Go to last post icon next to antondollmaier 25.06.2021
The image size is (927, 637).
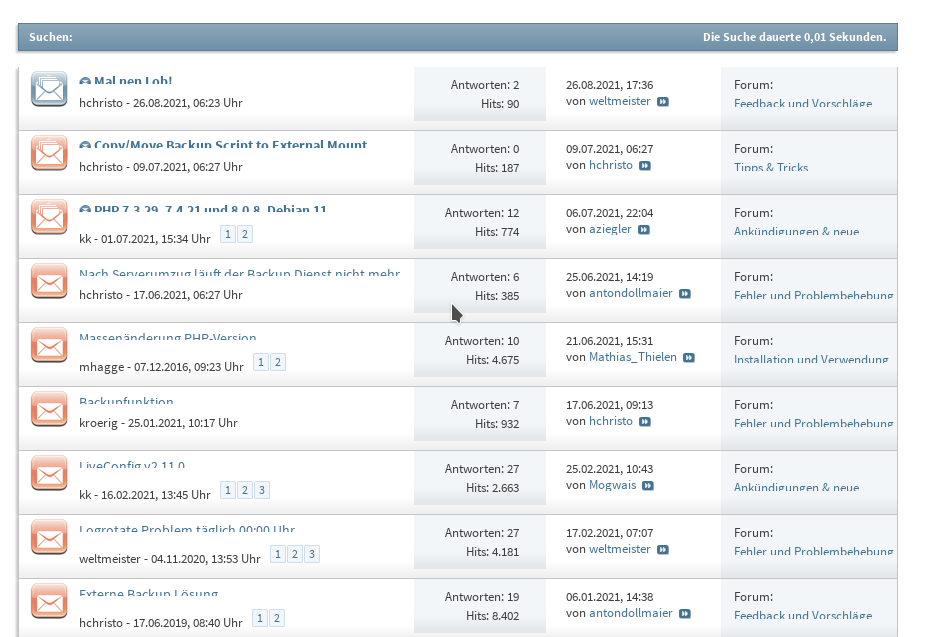685,294
